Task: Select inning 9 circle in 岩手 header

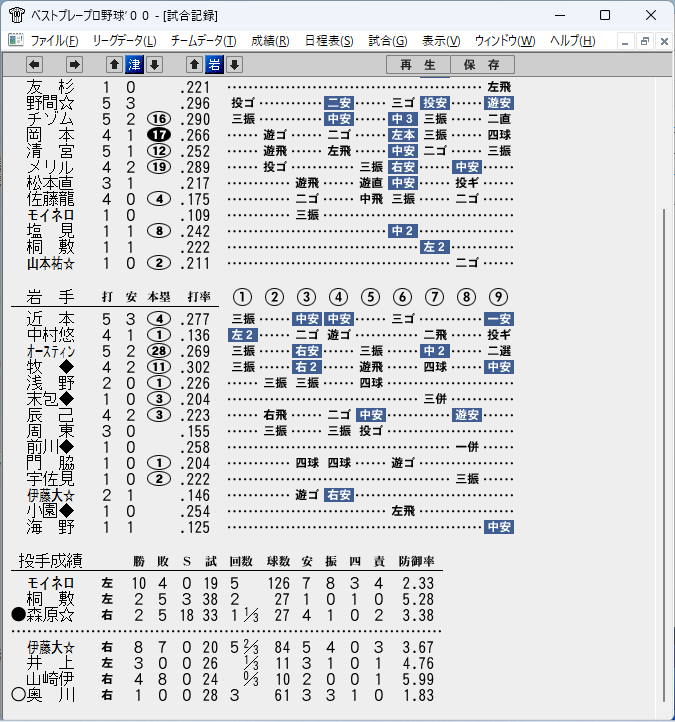Action: coord(498,297)
